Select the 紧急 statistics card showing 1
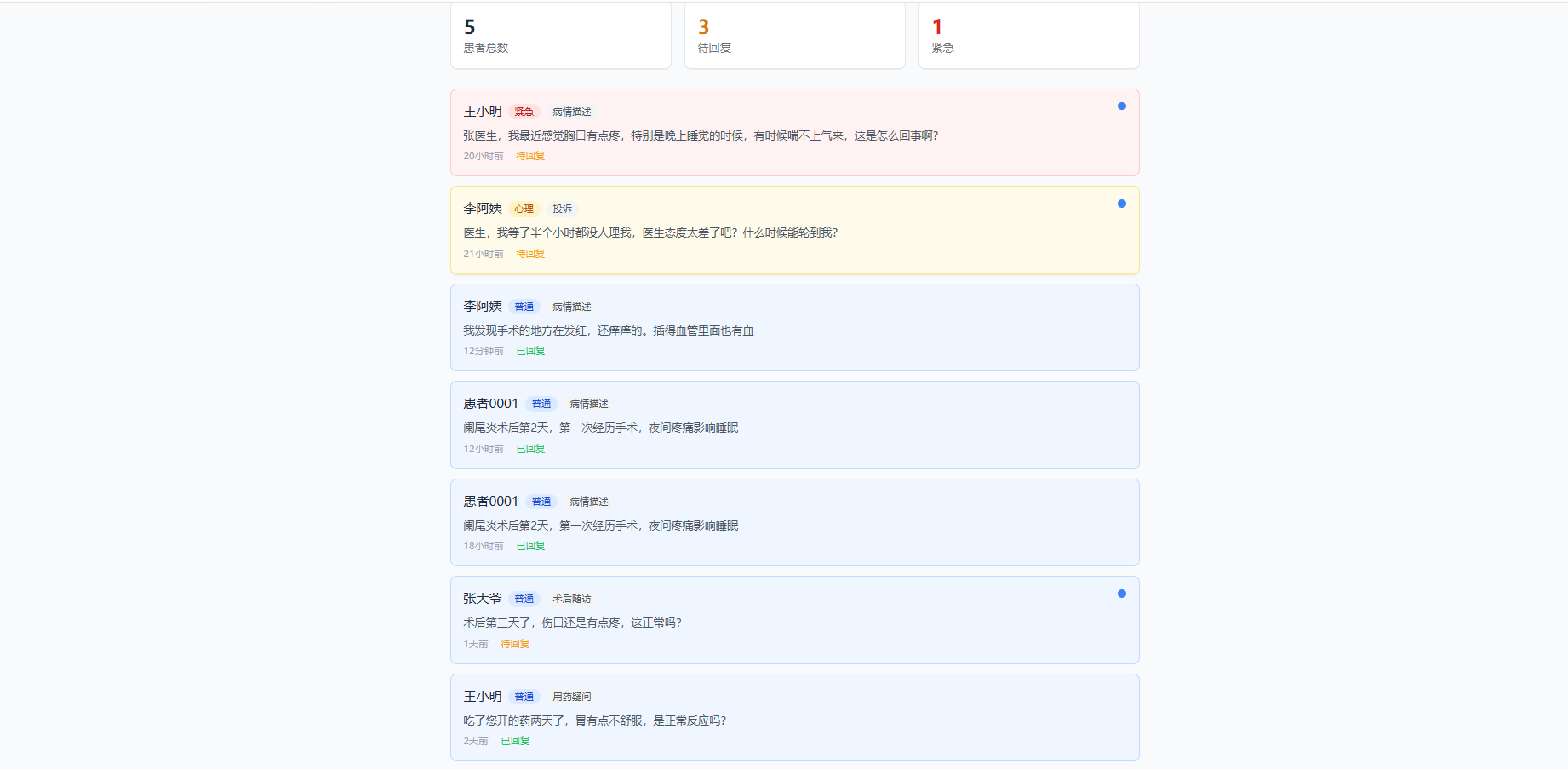This screenshot has height=769, width=1568. pyautogui.click(x=1028, y=36)
